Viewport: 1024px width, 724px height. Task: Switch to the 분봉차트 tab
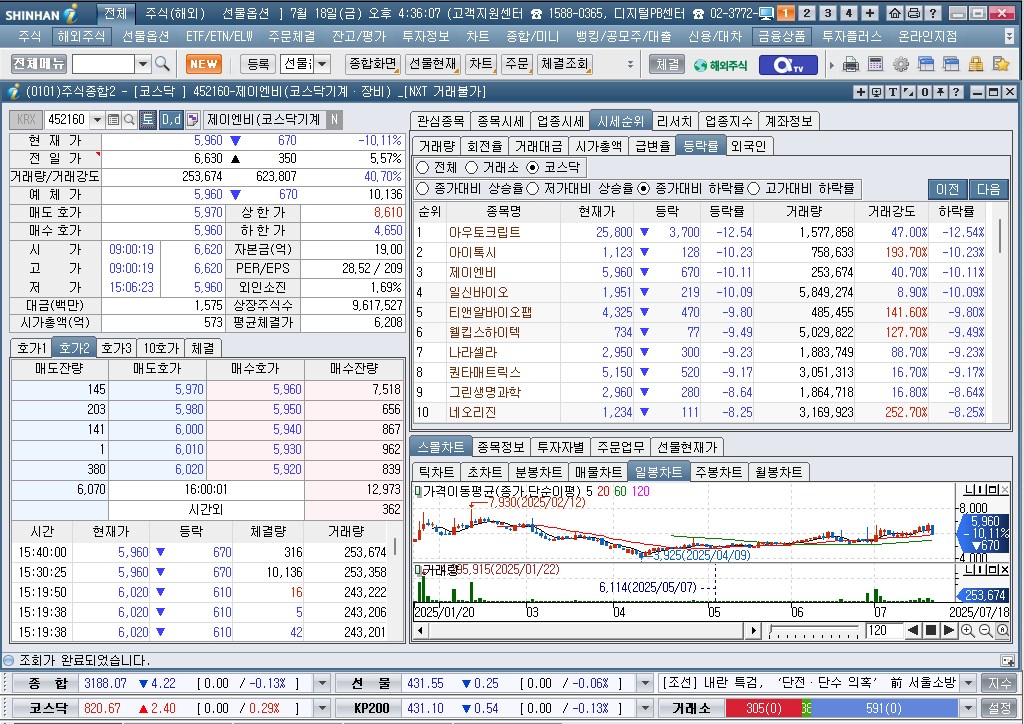click(x=538, y=472)
